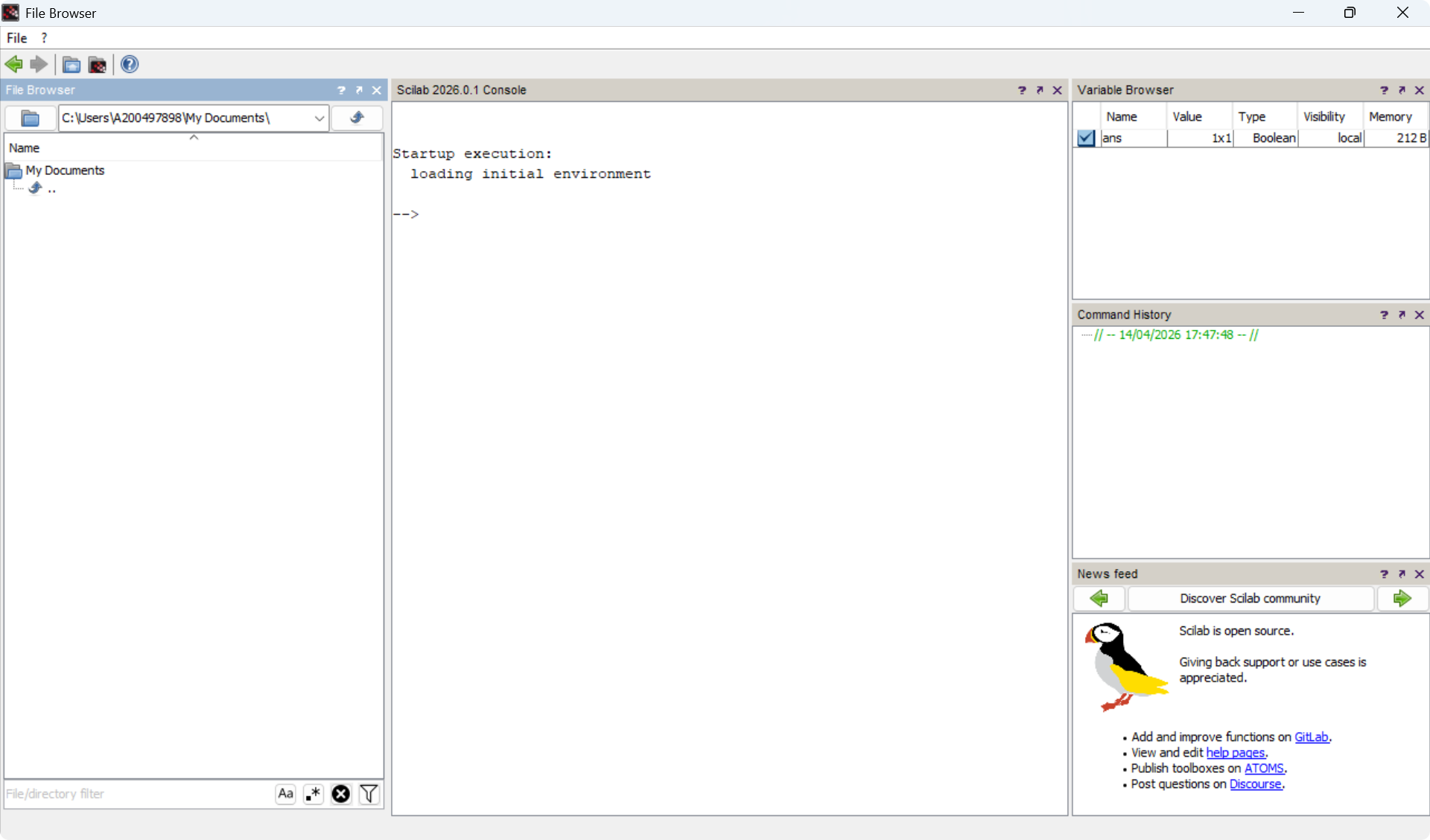Expand the directory path dropdown
The height and width of the screenshot is (840, 1430).
319,118
